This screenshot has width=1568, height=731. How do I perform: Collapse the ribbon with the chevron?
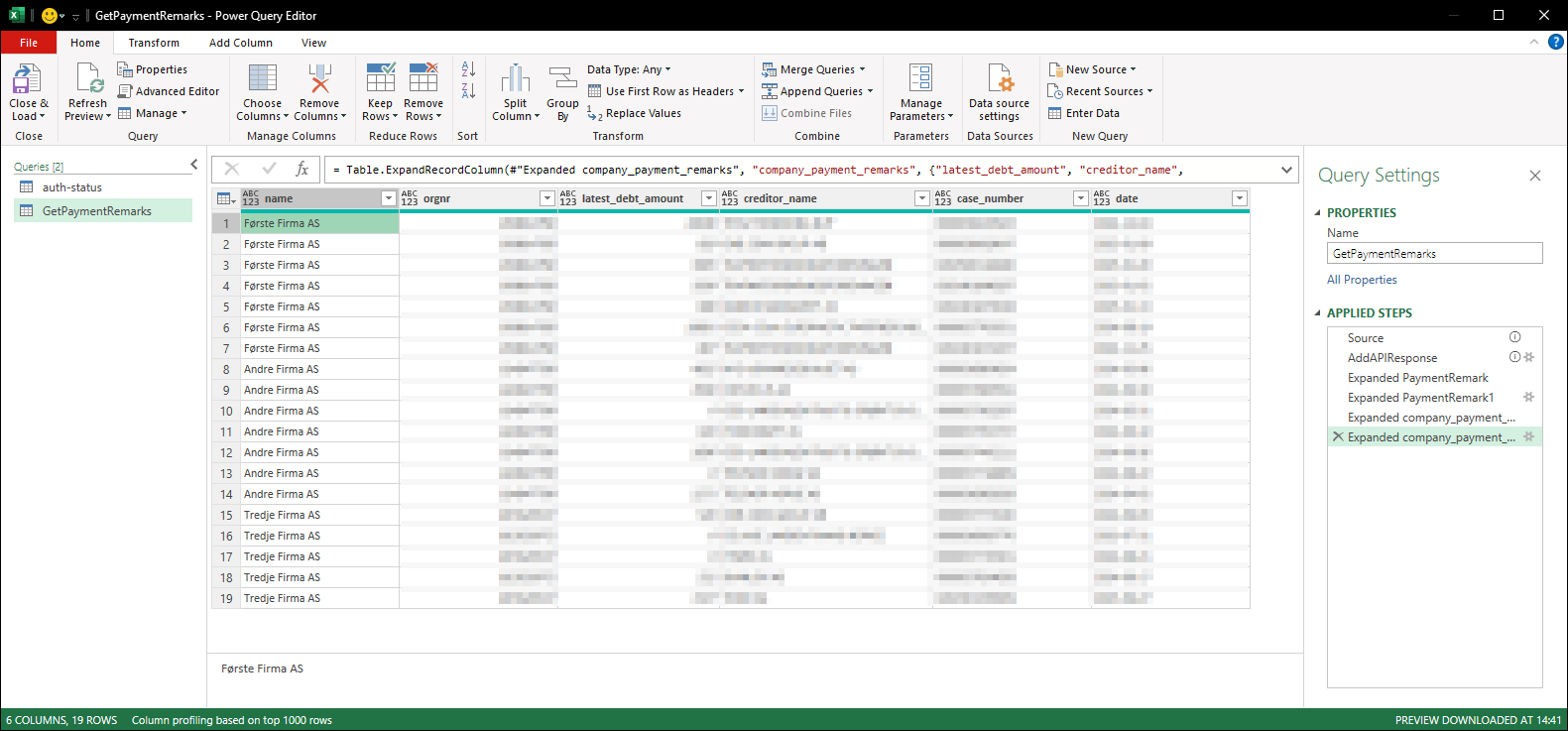tap(1534, 42)
